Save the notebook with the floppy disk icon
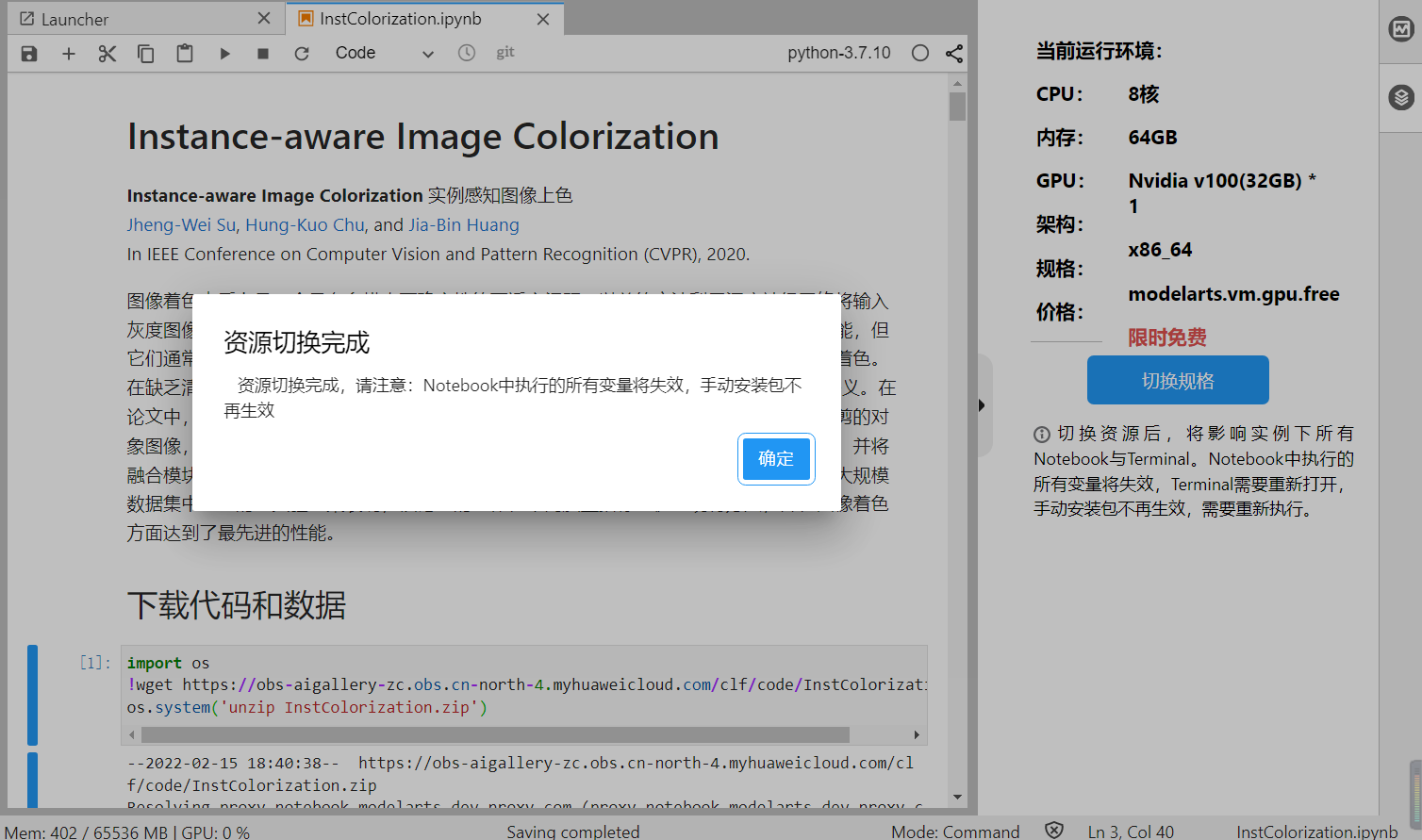The height and width of the screenshot is (840, 1422). (29, 54)
